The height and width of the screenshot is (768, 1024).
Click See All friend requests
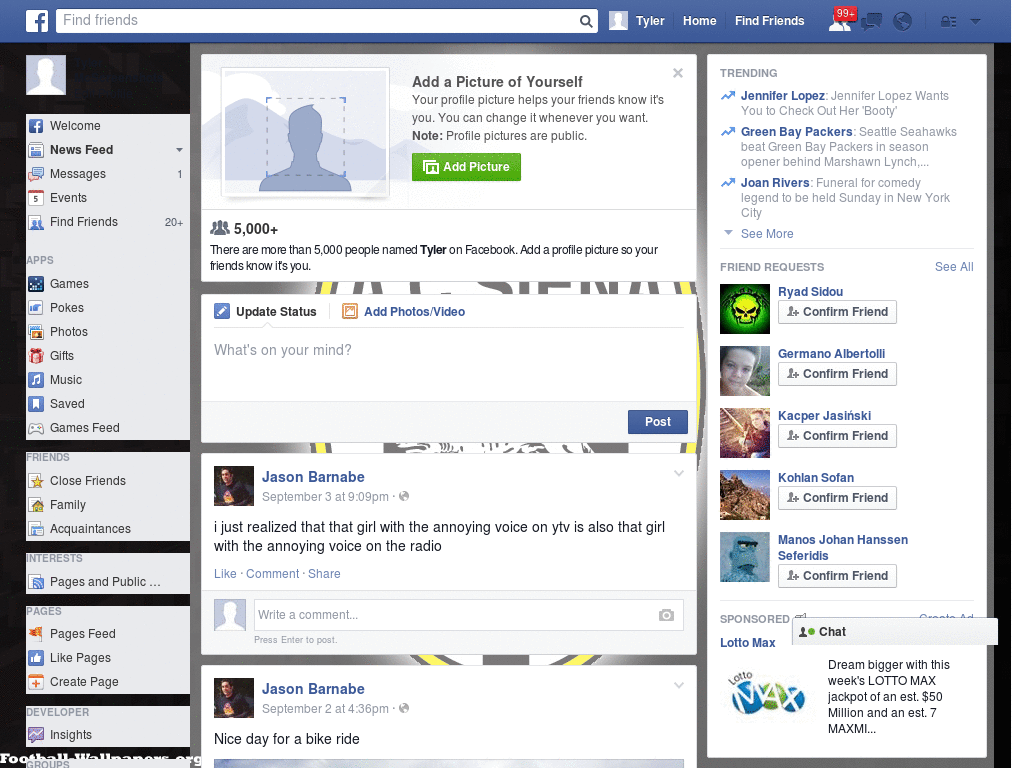954,266
